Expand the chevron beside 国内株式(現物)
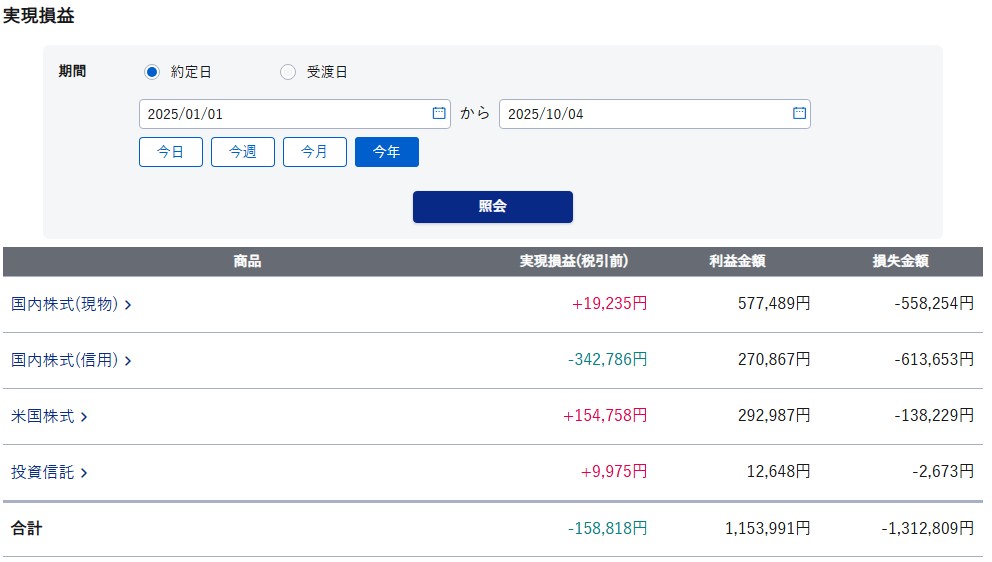This screenshot has height=562, width=992. point(128,305)
